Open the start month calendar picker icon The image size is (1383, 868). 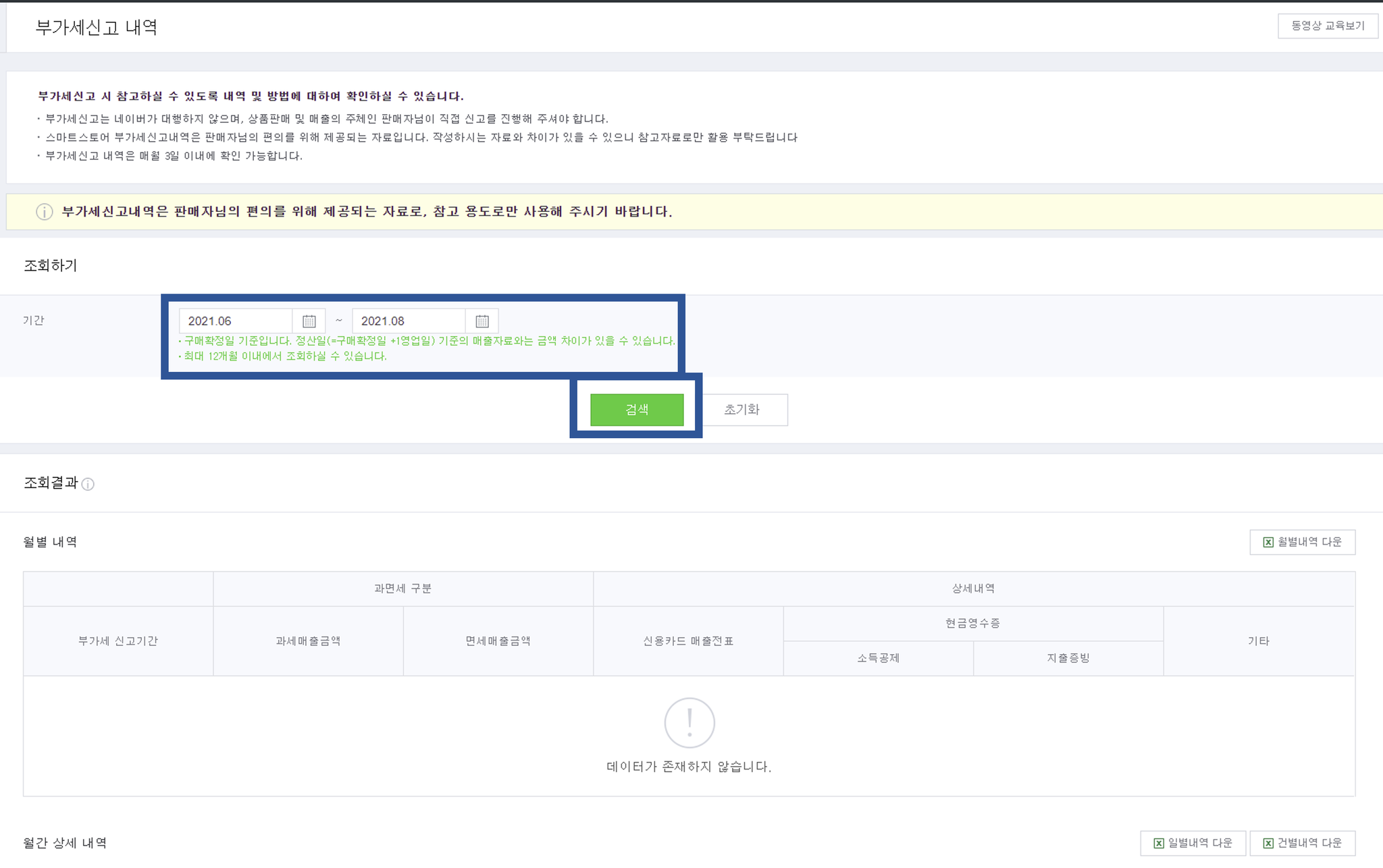[309, 321]
